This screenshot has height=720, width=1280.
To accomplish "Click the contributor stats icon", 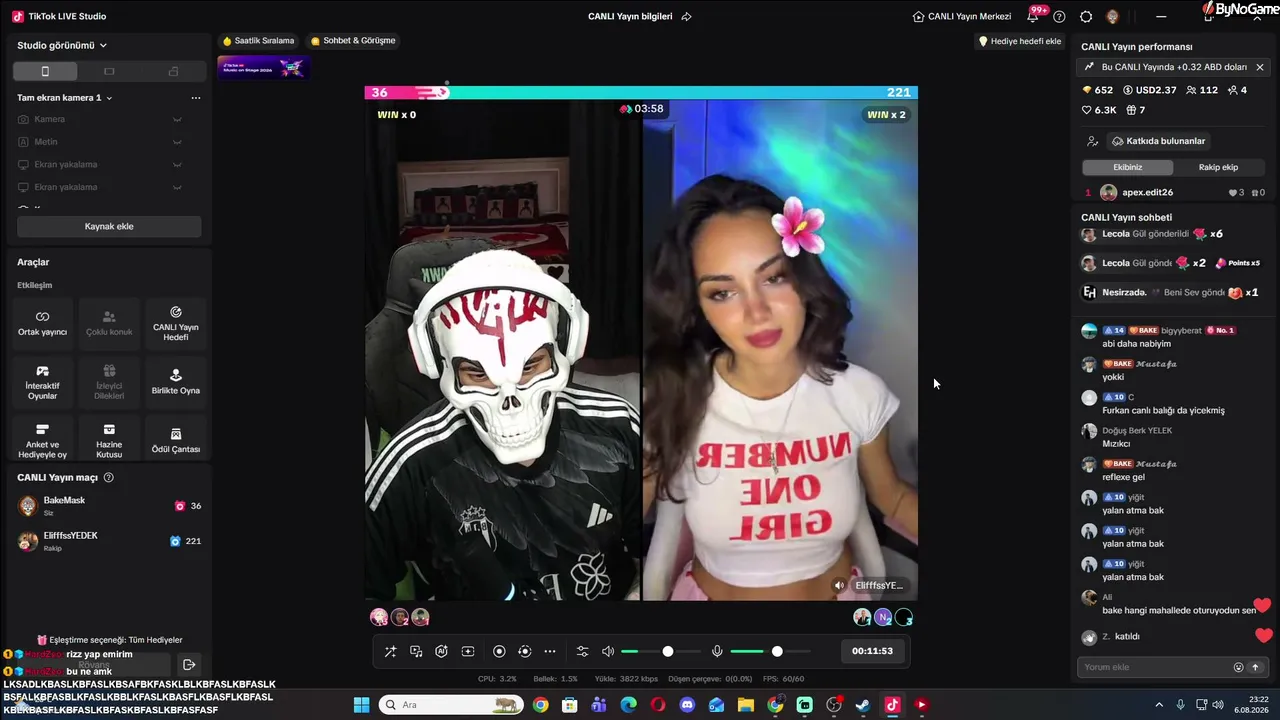I will coord(1092,141).
